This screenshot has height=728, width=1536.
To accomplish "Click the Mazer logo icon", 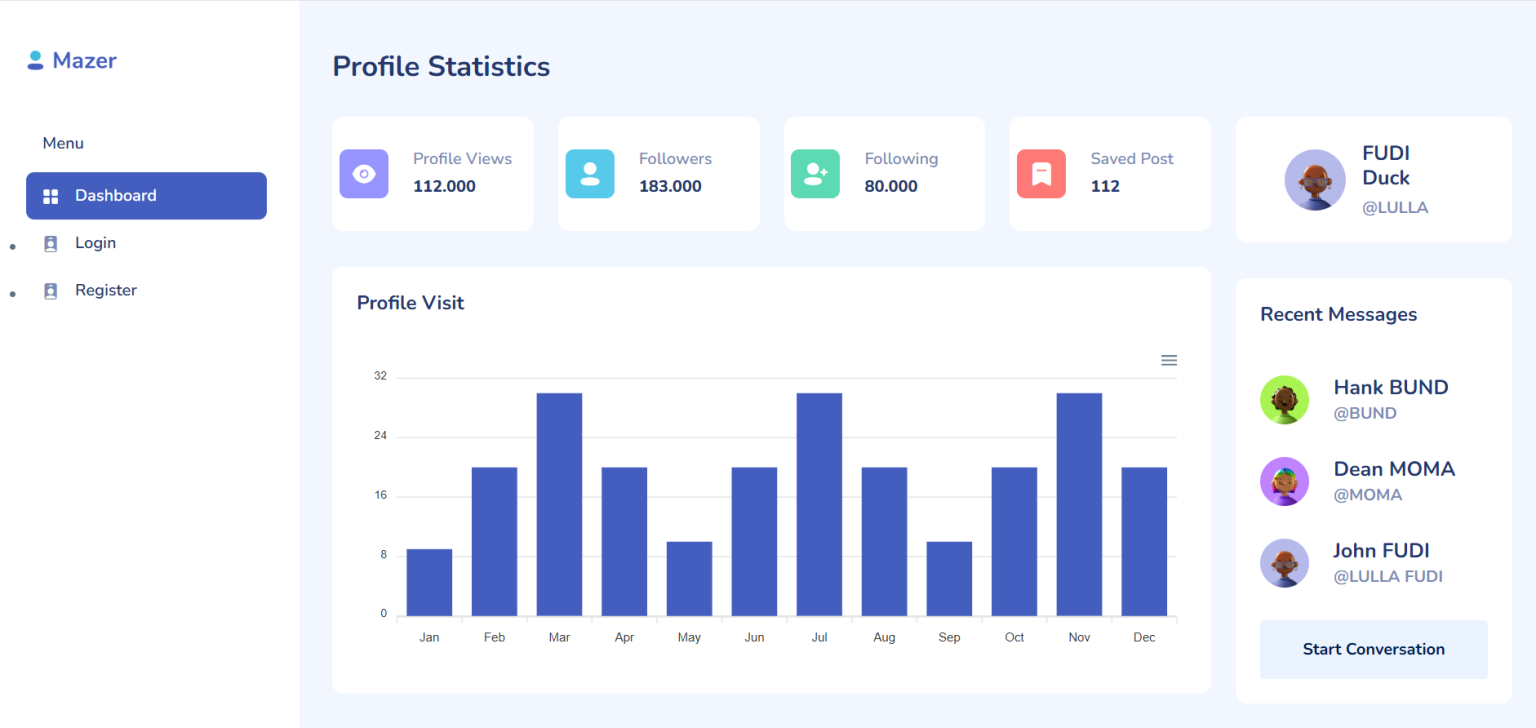I will tap(35, 60).
